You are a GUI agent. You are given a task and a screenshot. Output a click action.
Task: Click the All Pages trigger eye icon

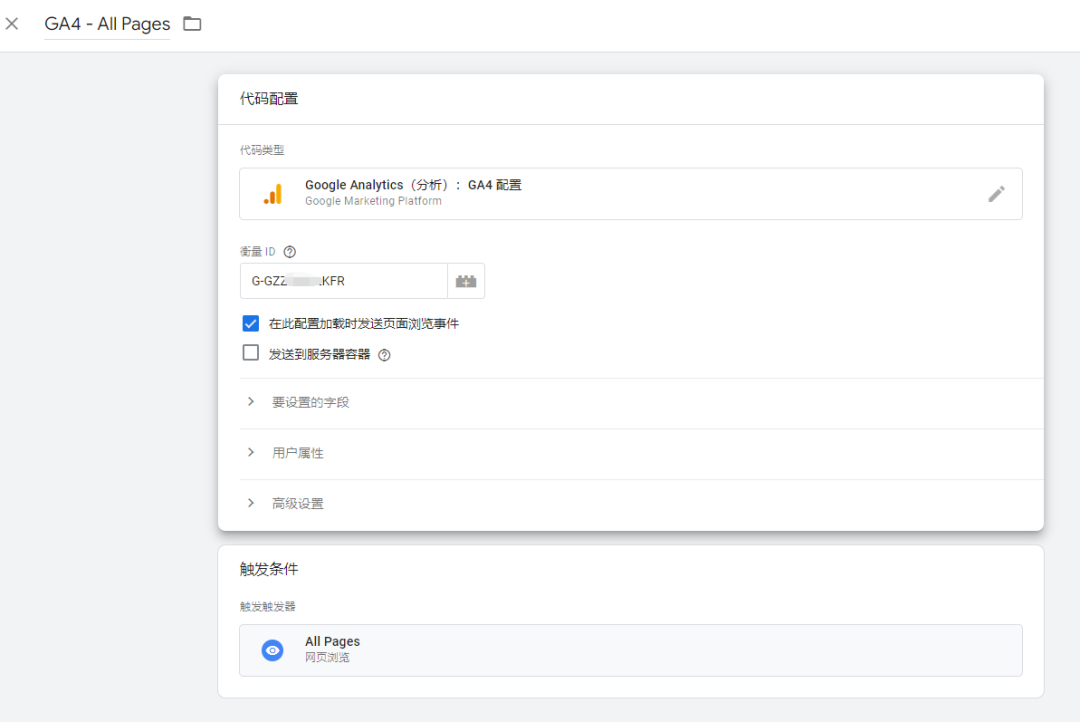tap(272, 649)
